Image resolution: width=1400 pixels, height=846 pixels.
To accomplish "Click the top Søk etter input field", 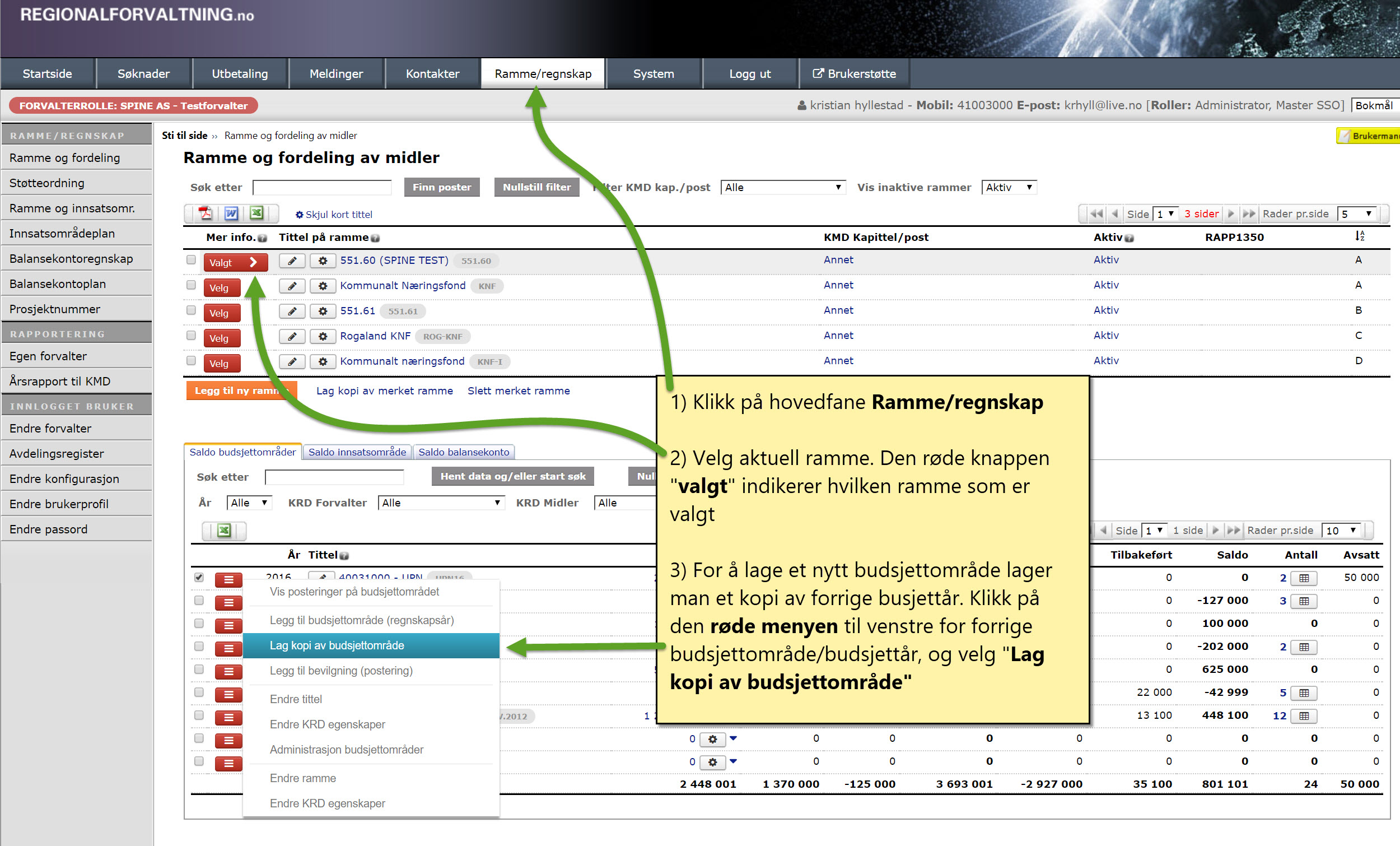I will [322, 187].
